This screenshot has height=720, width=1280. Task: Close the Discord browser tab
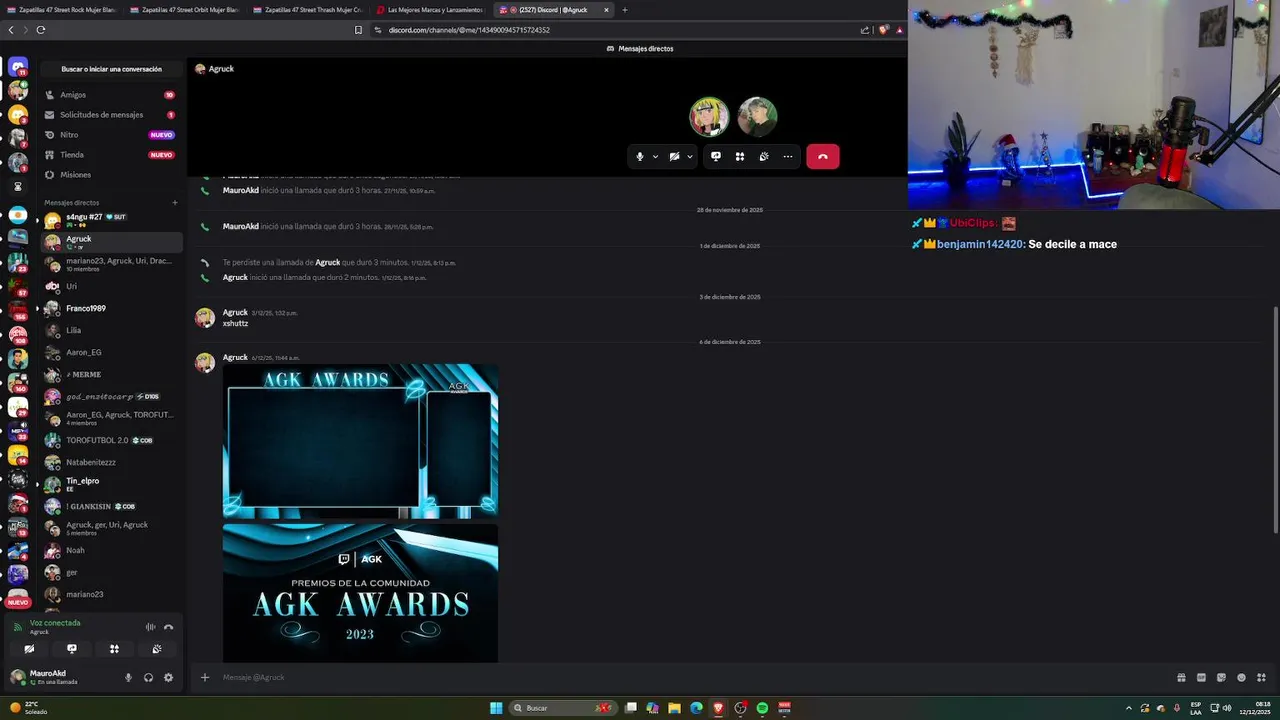point(606,10)
